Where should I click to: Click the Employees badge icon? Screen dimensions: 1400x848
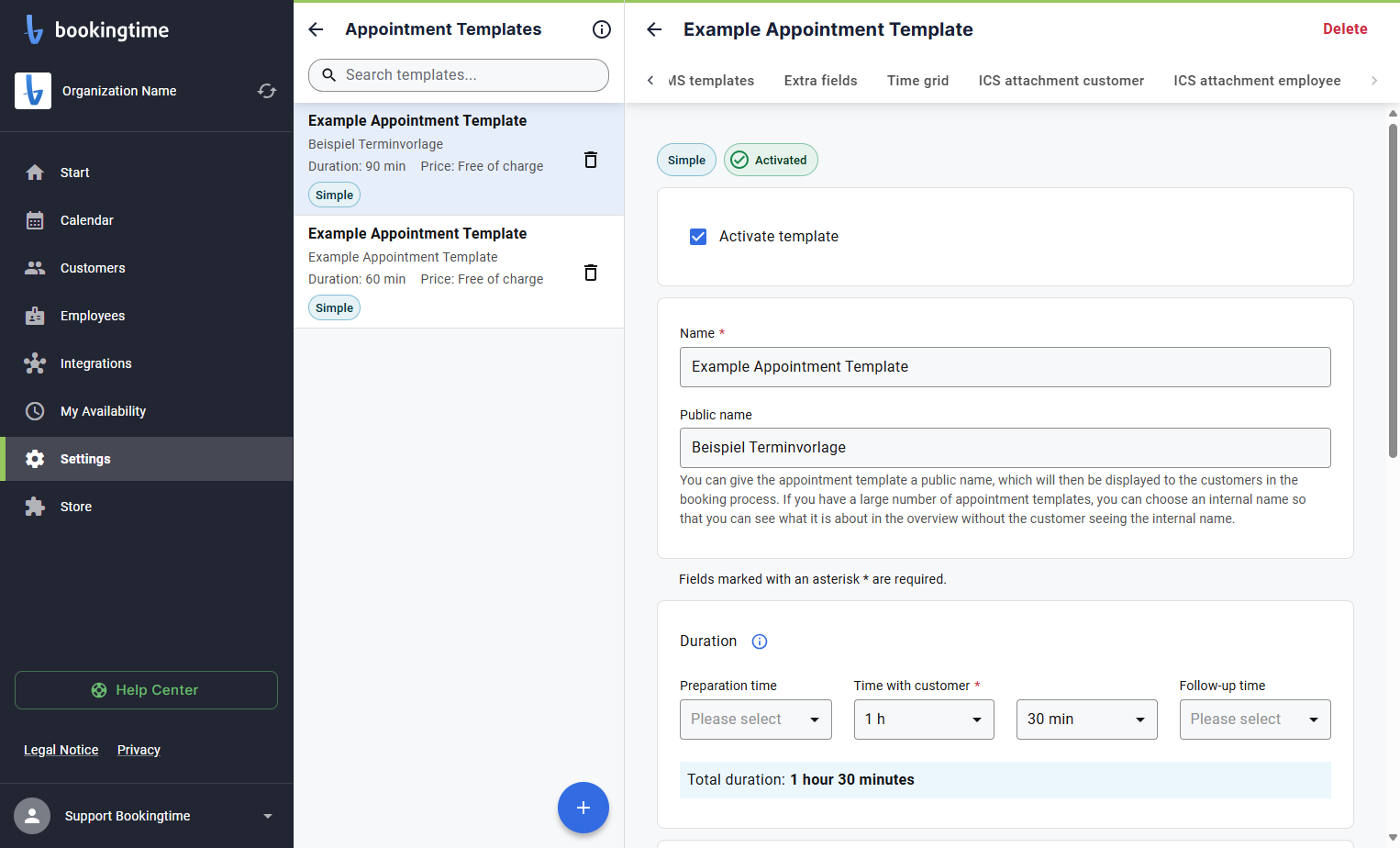[x=35, y=316]
